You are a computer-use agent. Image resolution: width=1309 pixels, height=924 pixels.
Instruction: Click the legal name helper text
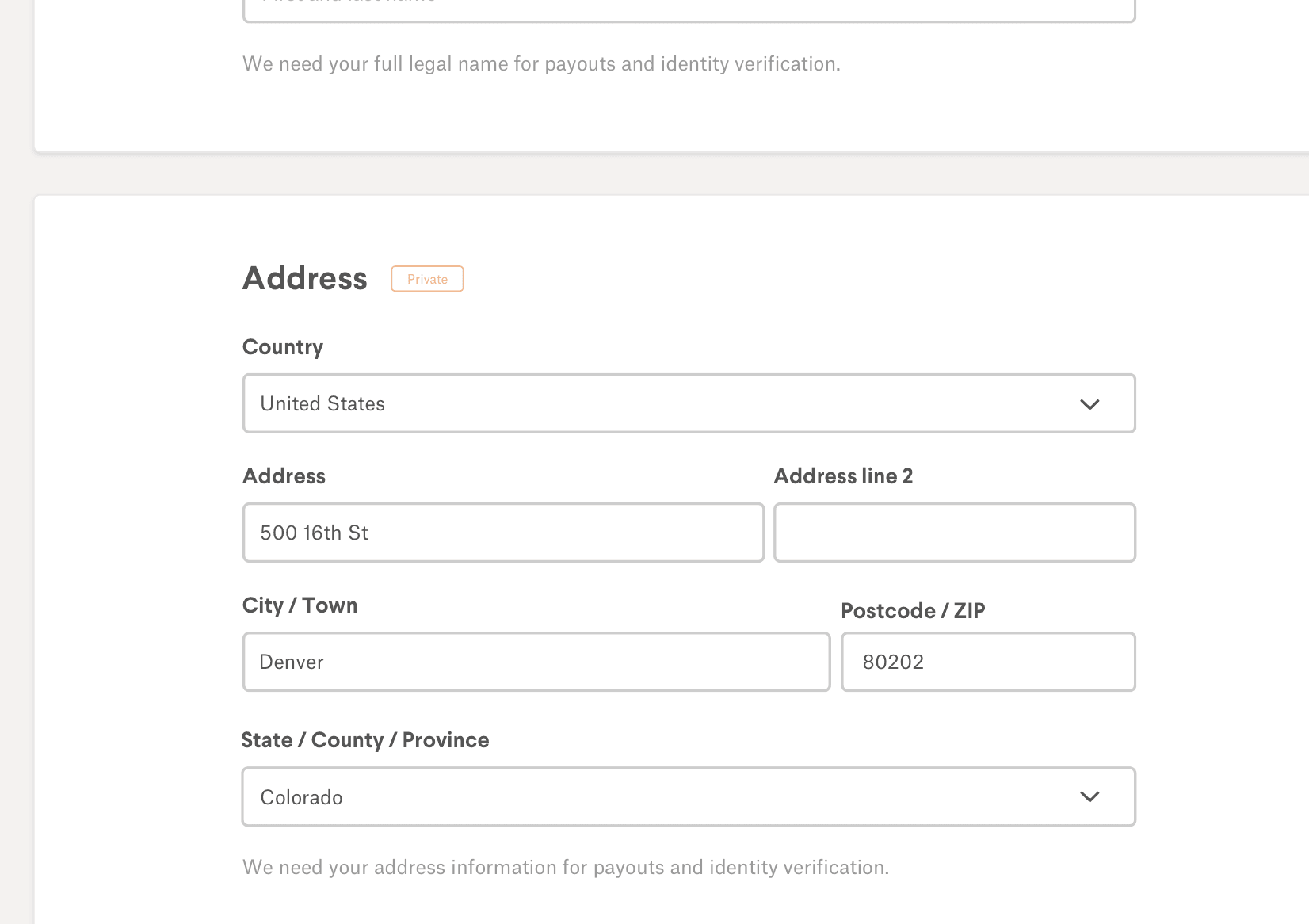541,63
